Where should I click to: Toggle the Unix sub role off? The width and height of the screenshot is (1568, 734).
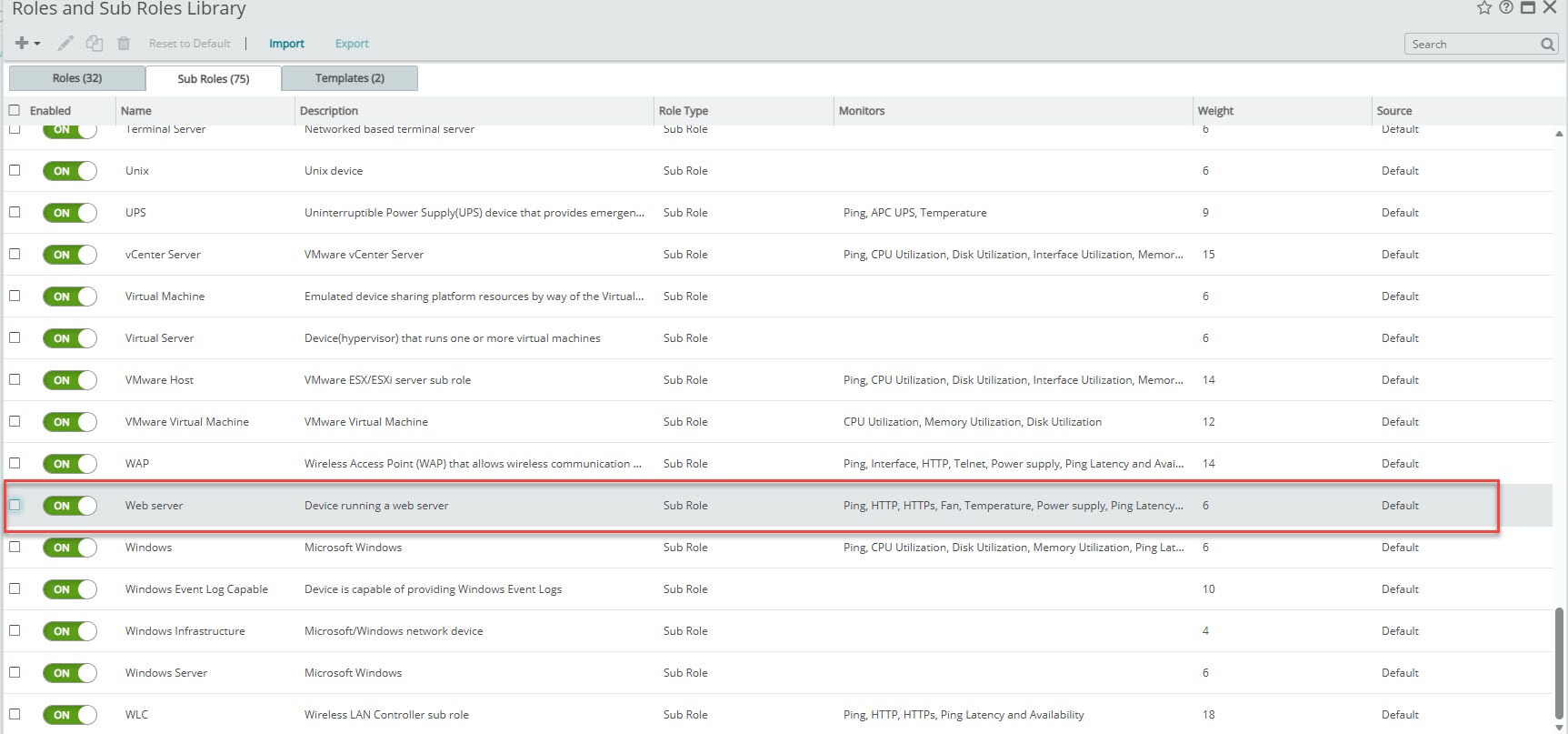click(70, 171)
